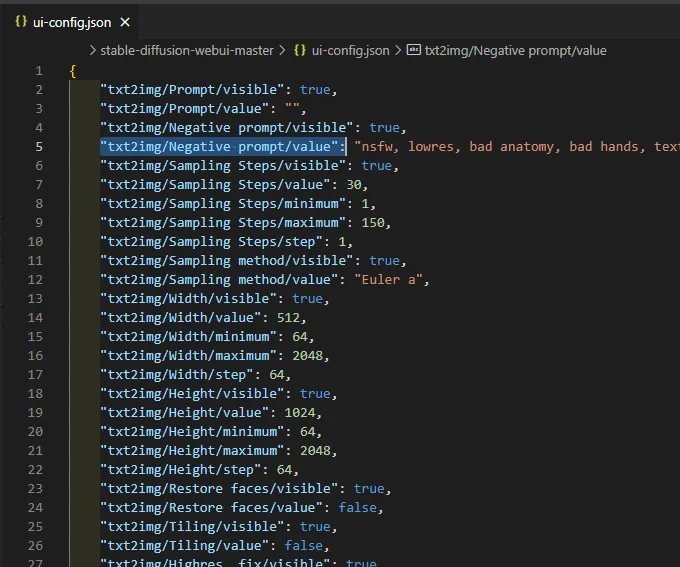Expand breadcrumb chevron after ui-config.json

[x=398, y=51]
